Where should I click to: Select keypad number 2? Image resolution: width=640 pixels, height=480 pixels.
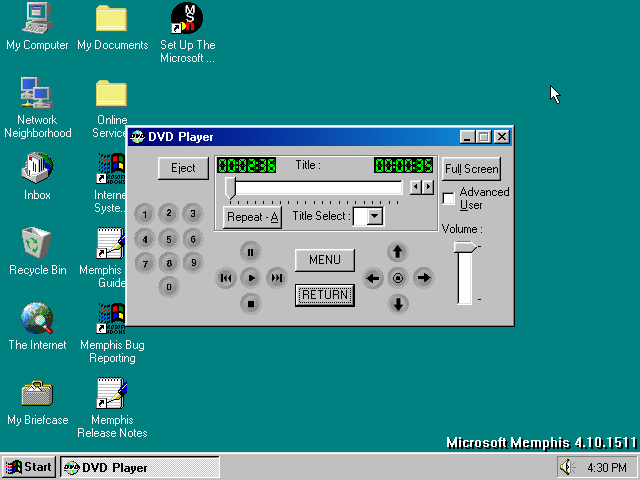(x=169, y=213)
